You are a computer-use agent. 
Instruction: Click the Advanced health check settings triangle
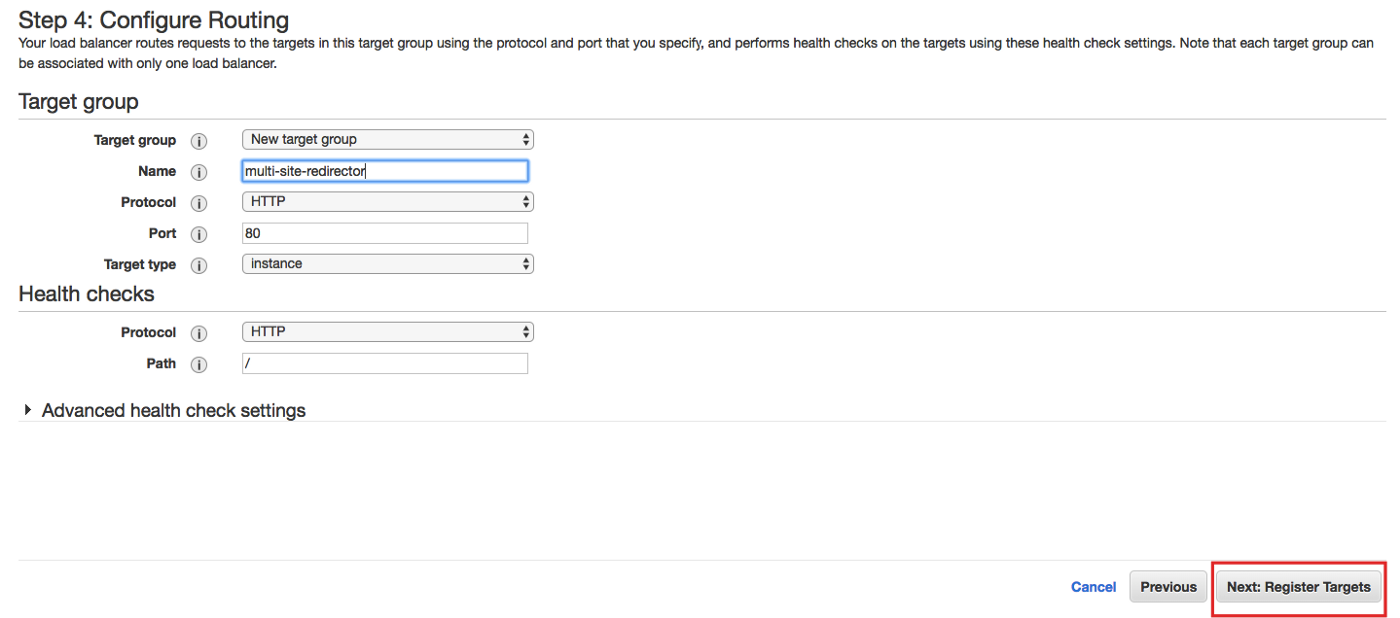click(28, 410)
